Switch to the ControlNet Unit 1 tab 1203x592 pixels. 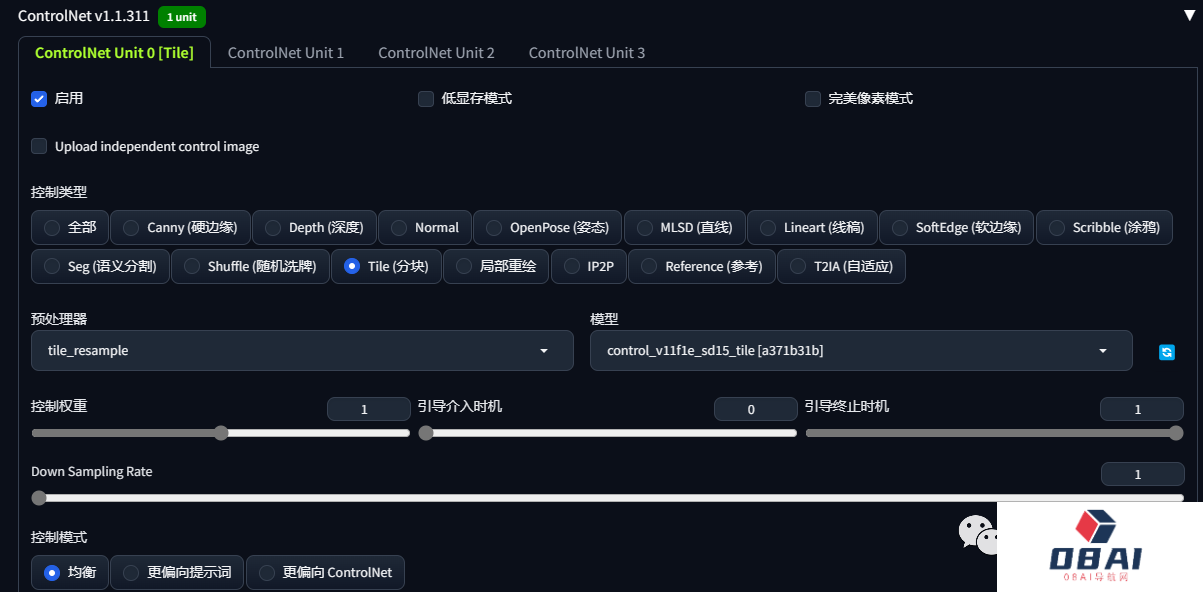[x=286, y=53]
